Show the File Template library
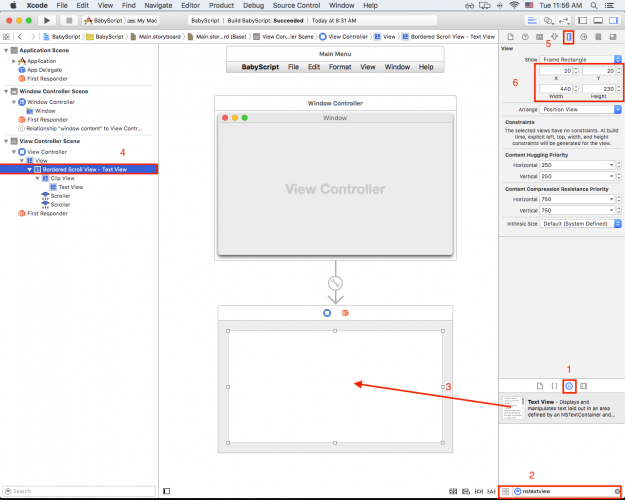 coord(540,386)
